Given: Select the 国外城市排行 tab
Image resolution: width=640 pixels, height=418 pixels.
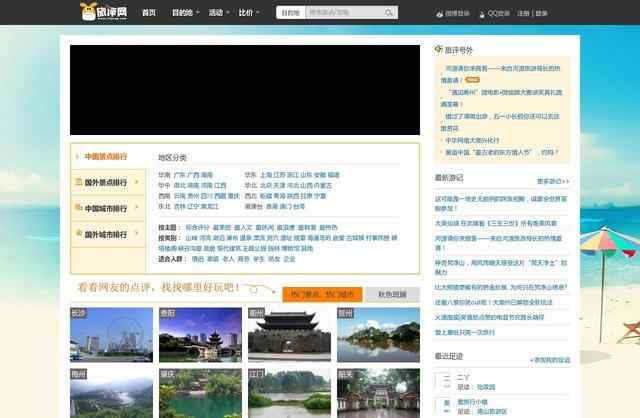Looking at the screenshot, I should pyautogui.click(x=108, y=234).
